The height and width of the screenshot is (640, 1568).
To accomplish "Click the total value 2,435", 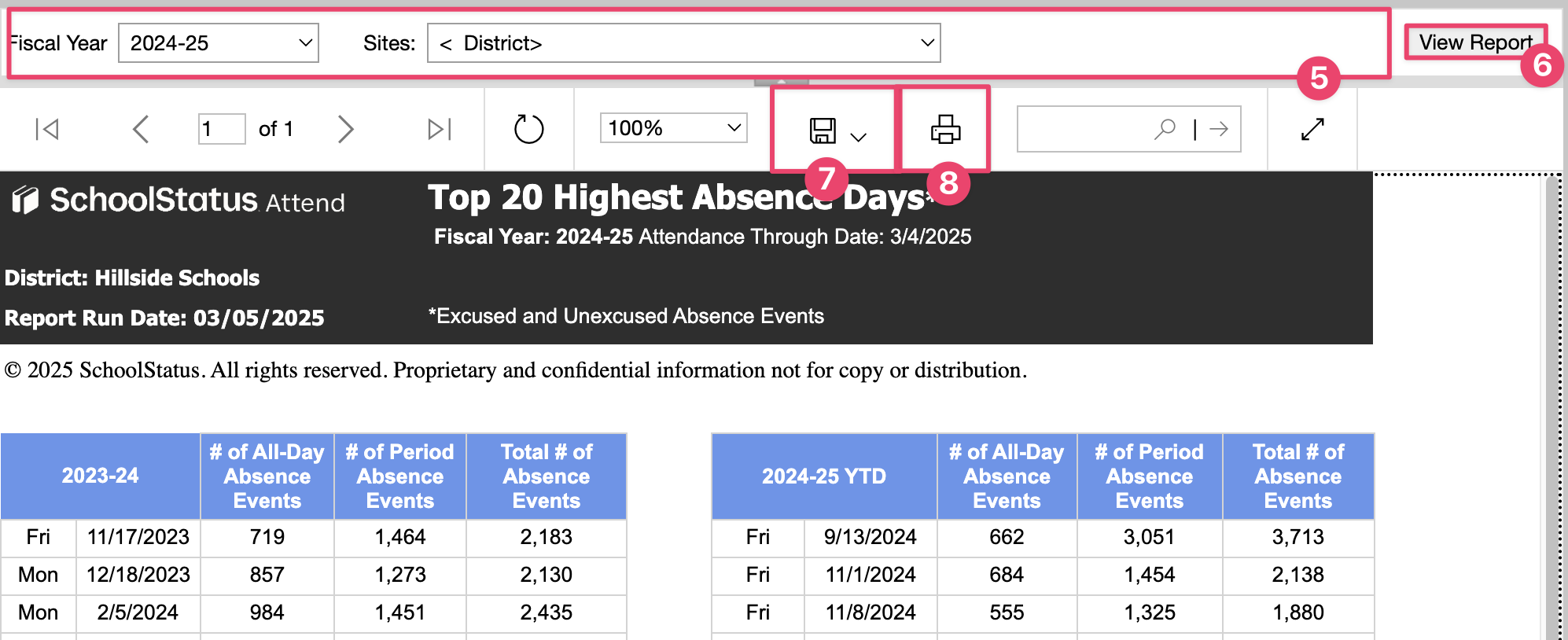I will [x=547, y=613].
